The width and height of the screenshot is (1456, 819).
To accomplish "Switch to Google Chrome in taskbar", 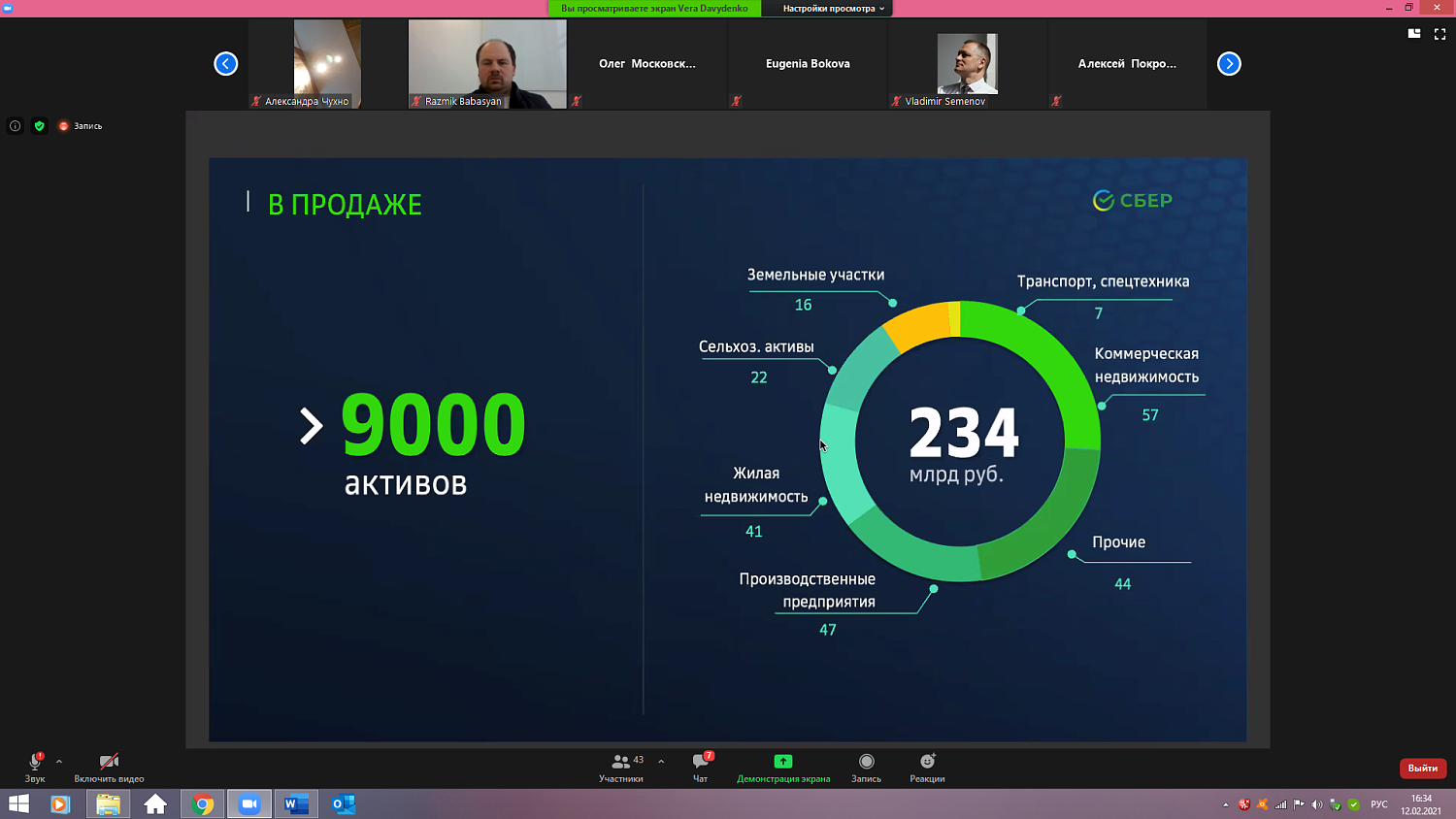I will pos(203,804).
